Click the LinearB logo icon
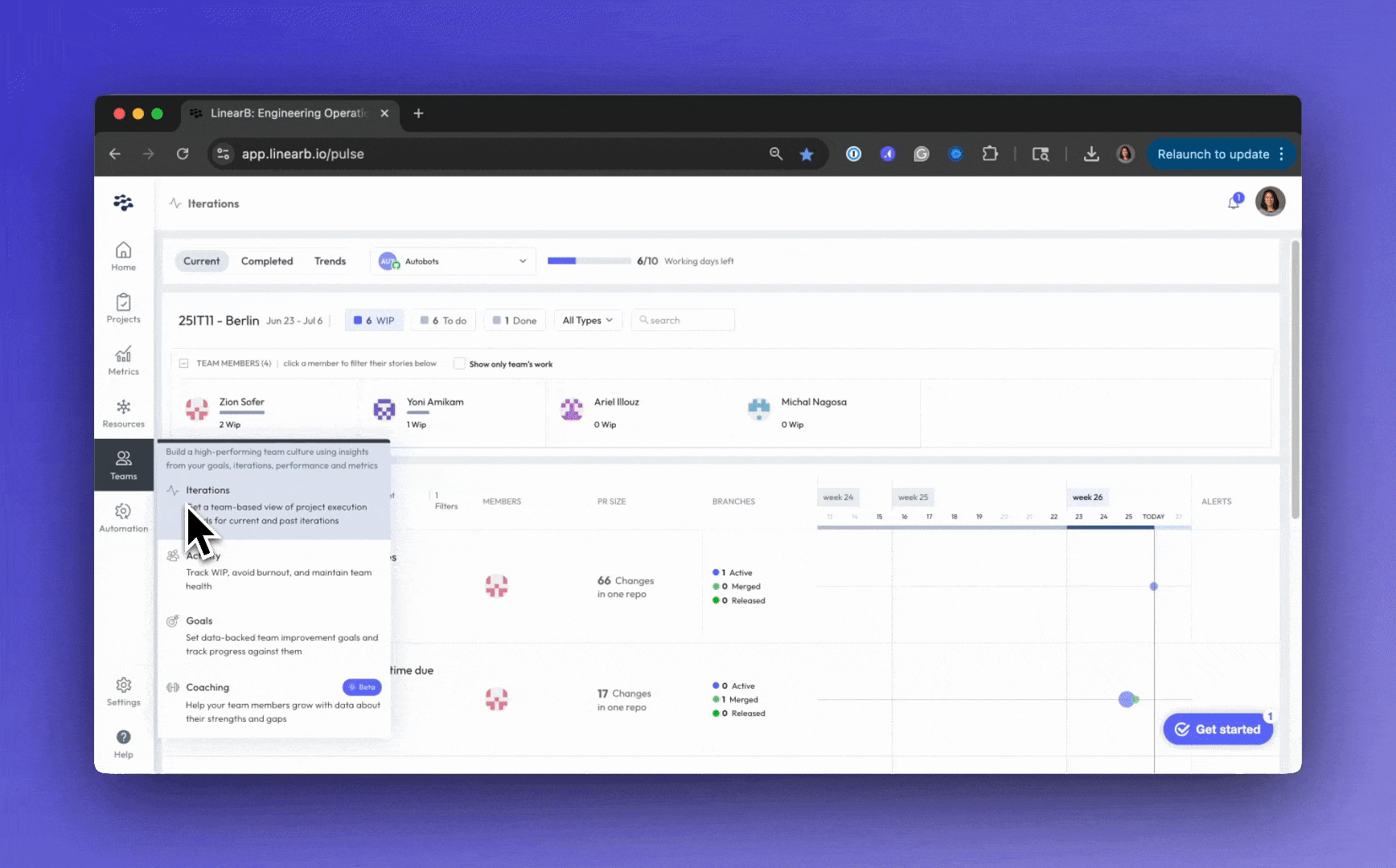The height and width of the screenshot is (868, 1396). pos(123,203)
